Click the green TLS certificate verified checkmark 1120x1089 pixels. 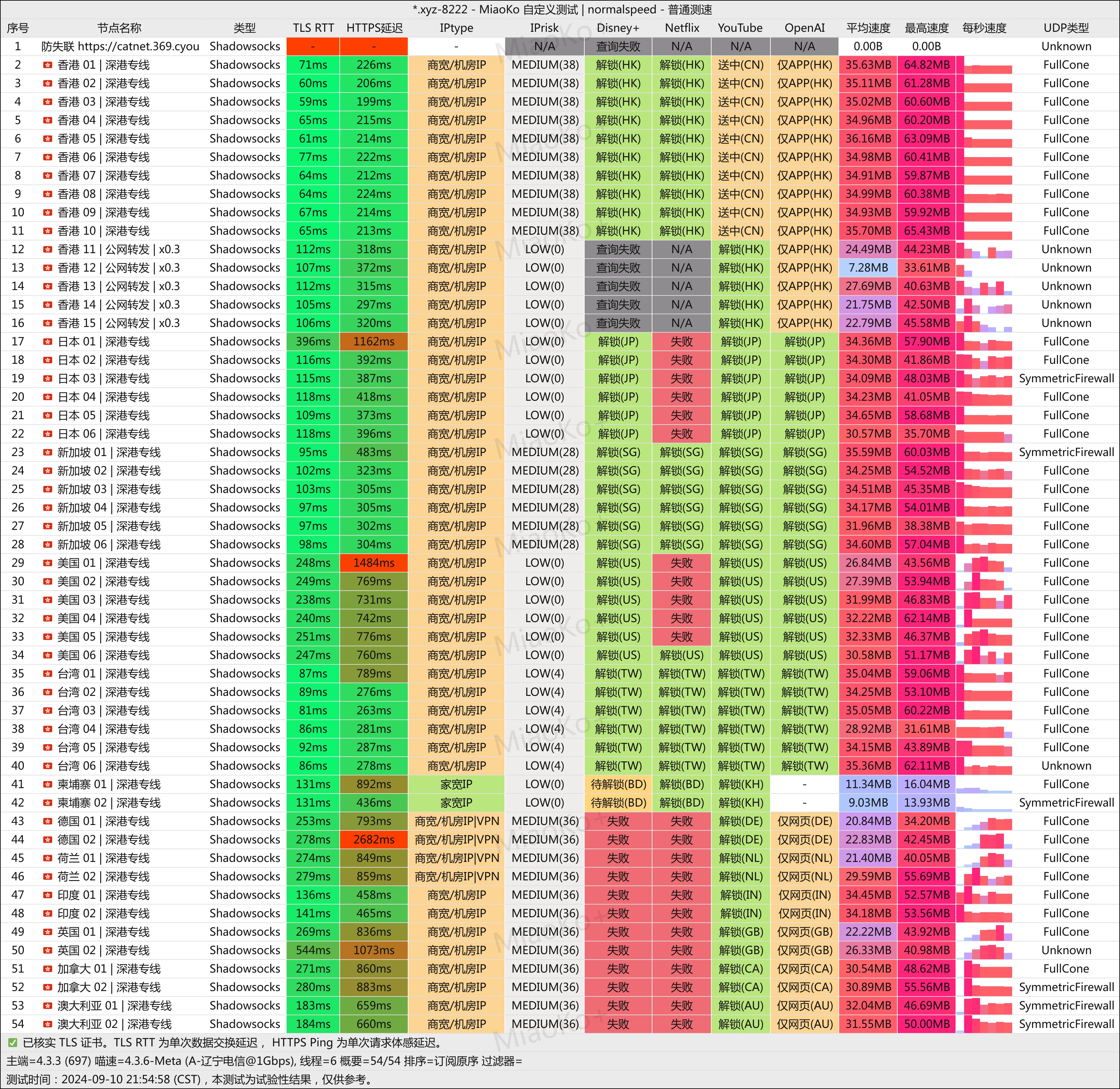[13, 1043]
